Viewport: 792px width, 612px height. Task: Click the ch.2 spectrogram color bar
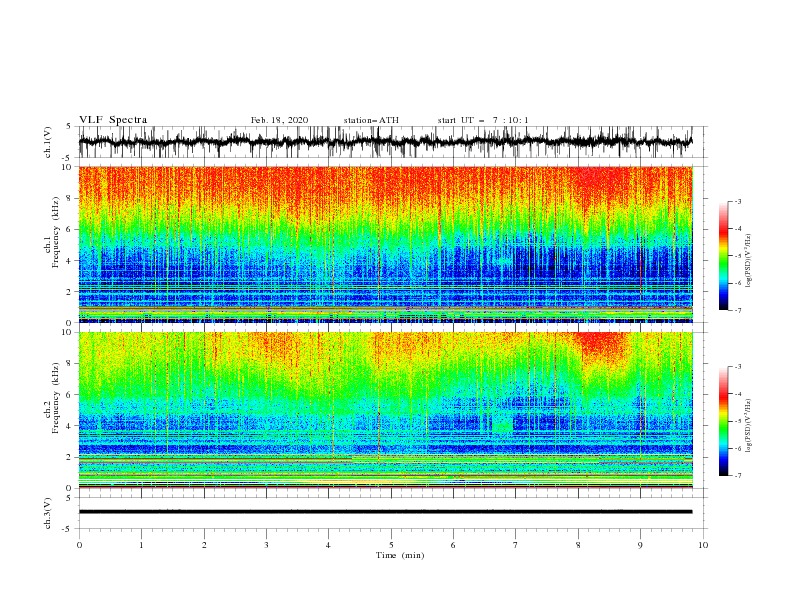point(723,421)
